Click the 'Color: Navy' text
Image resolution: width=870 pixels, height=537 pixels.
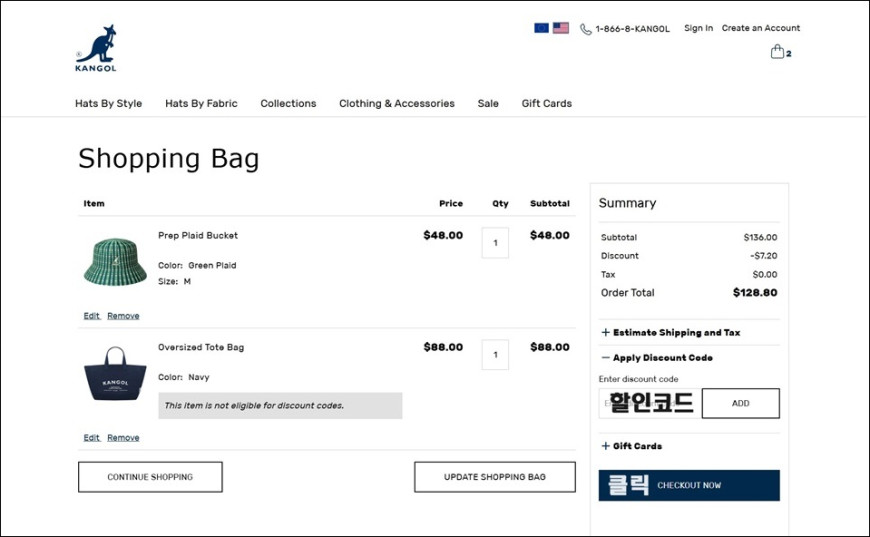point(184,377)
